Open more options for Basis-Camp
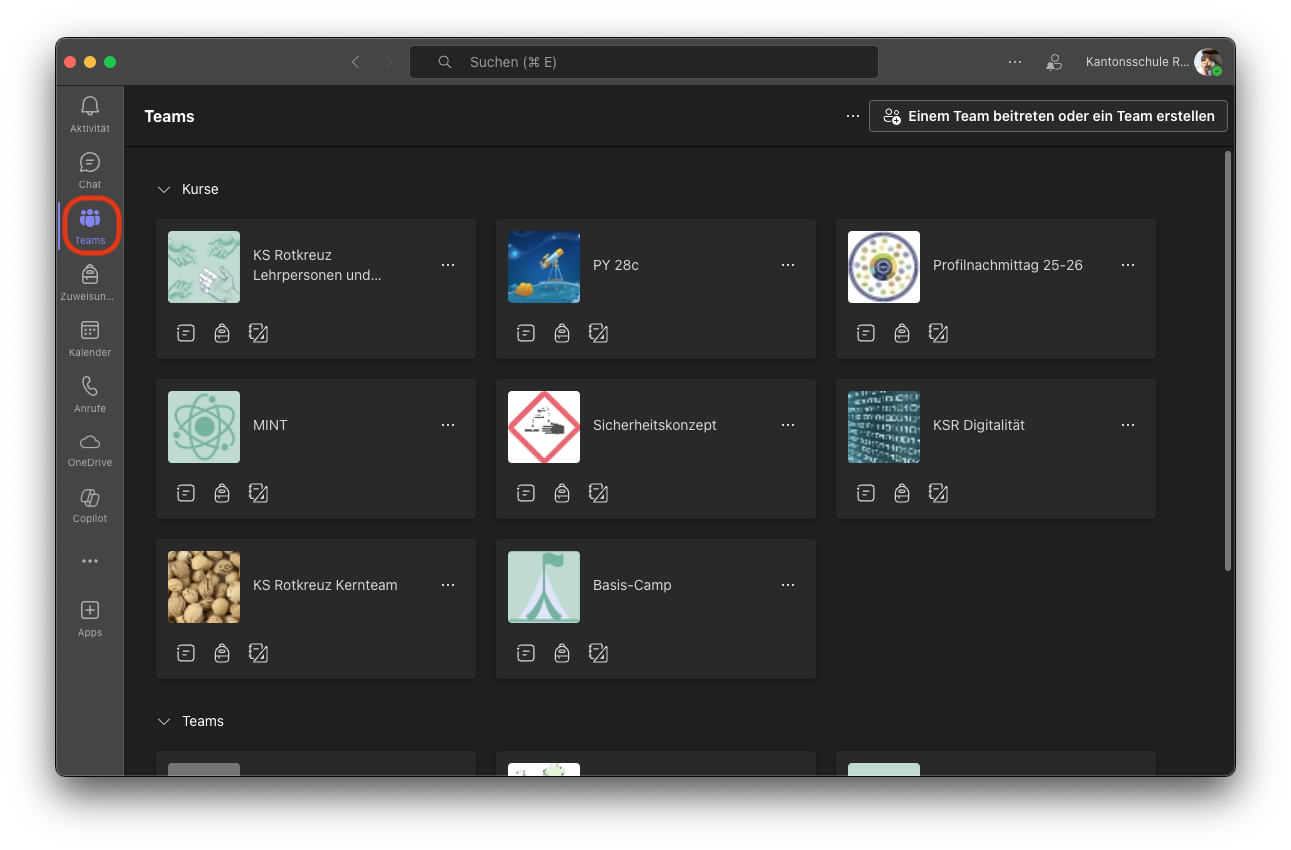The height and width of the screenshot is (850, 1291). pyautogui.click(x=788, y=585)
